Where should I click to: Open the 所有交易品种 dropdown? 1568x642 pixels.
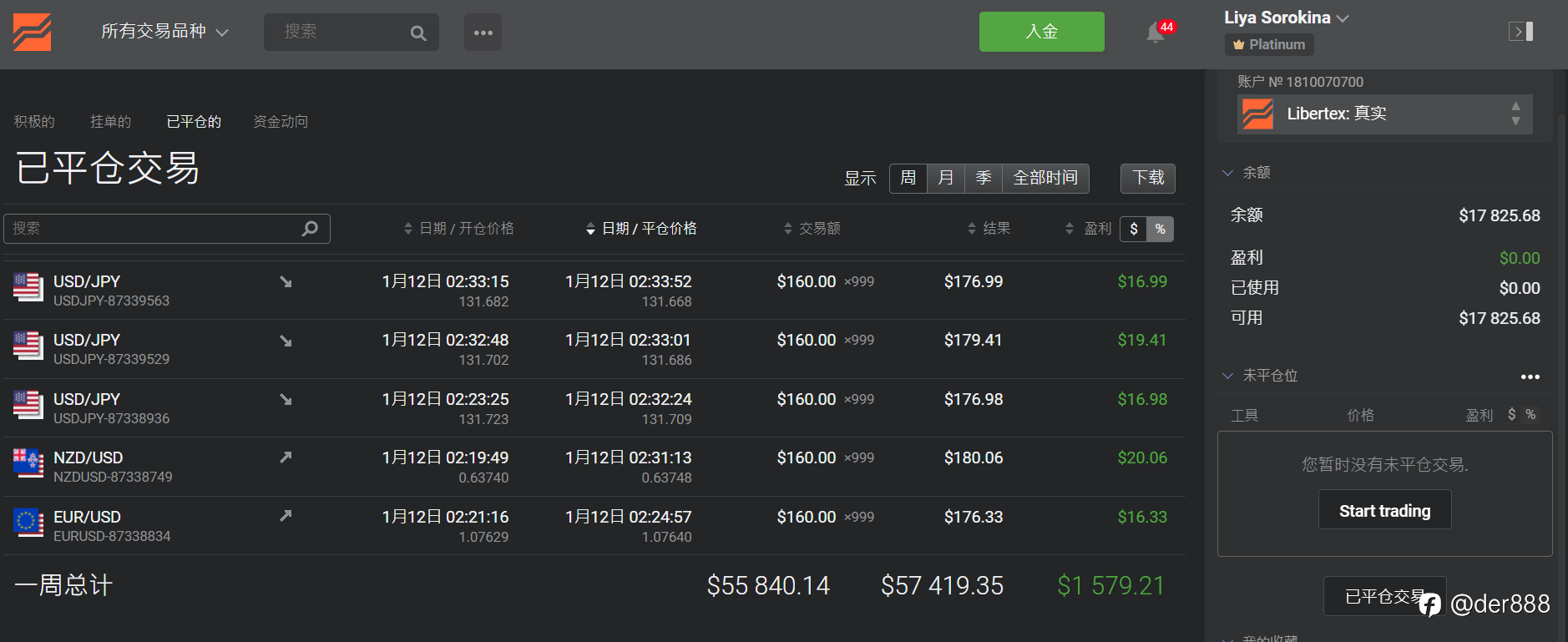[164, 32]
